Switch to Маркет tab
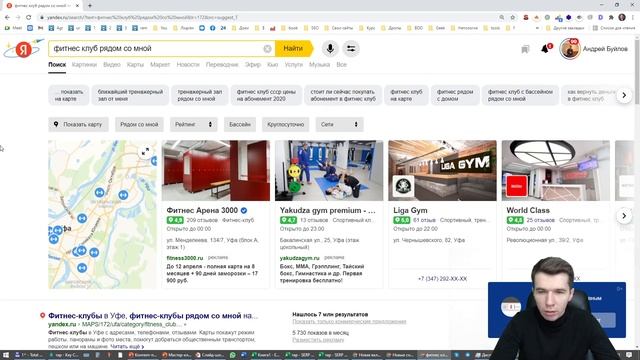 point(160,65)
